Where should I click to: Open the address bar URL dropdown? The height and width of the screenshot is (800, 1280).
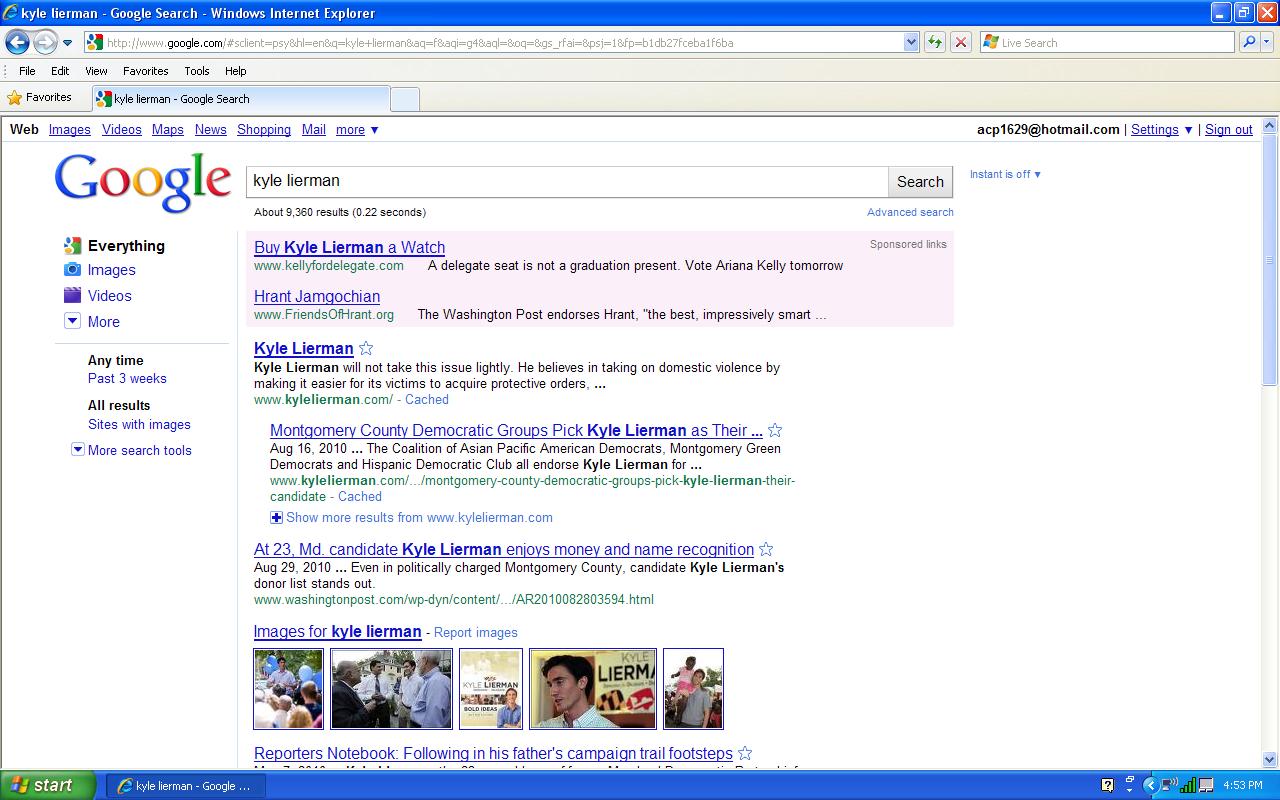pyautogui.click(x=911, y=42)
